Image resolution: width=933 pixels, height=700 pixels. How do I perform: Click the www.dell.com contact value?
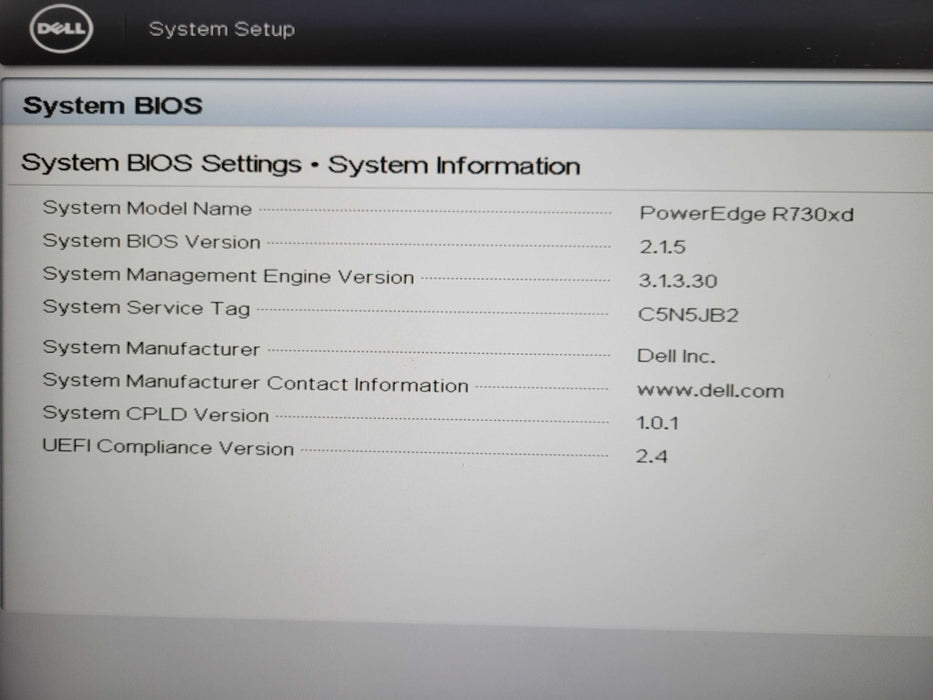(x=710, y=390)
